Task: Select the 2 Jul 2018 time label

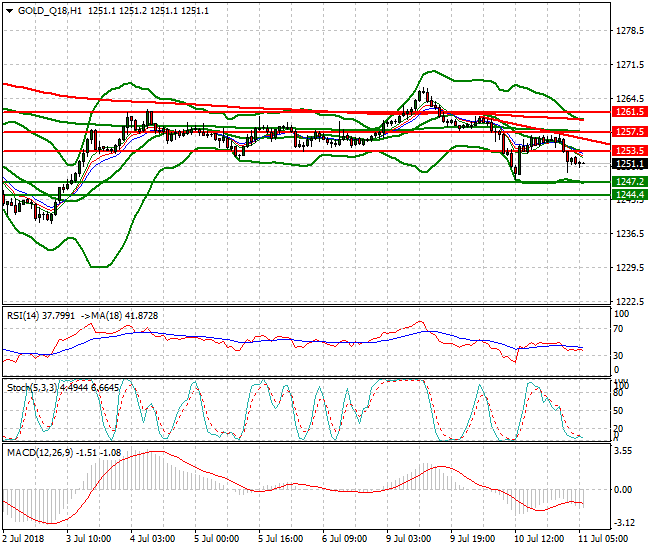Action: (23, 538)
